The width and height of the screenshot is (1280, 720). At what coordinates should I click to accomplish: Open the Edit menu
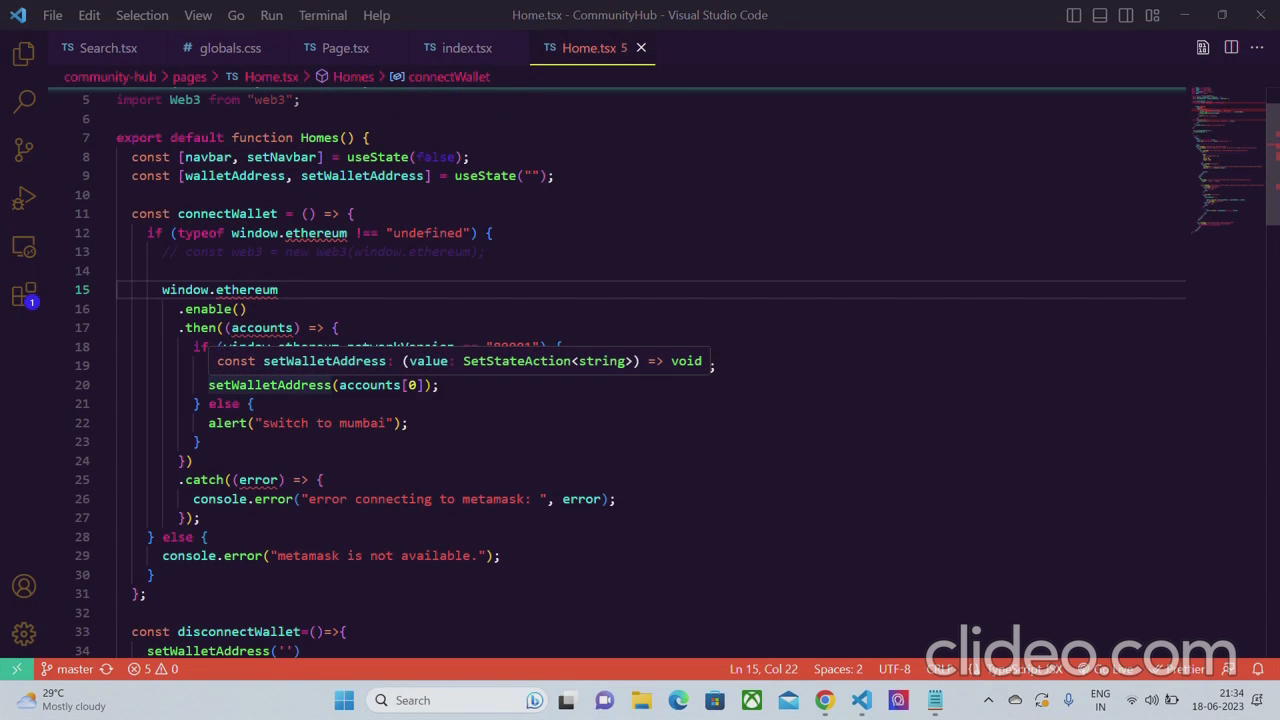point(89,15)
